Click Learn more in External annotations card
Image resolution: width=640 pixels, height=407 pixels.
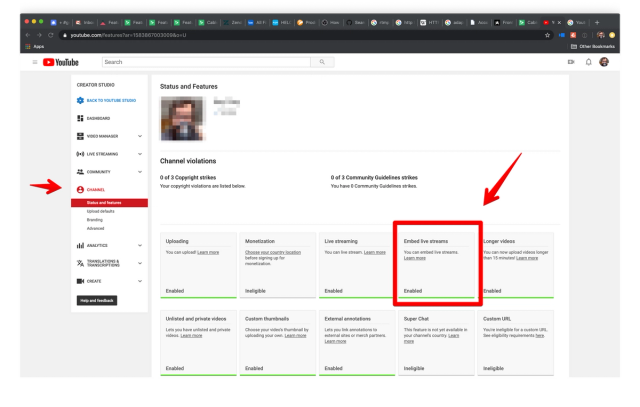point(336,341)
